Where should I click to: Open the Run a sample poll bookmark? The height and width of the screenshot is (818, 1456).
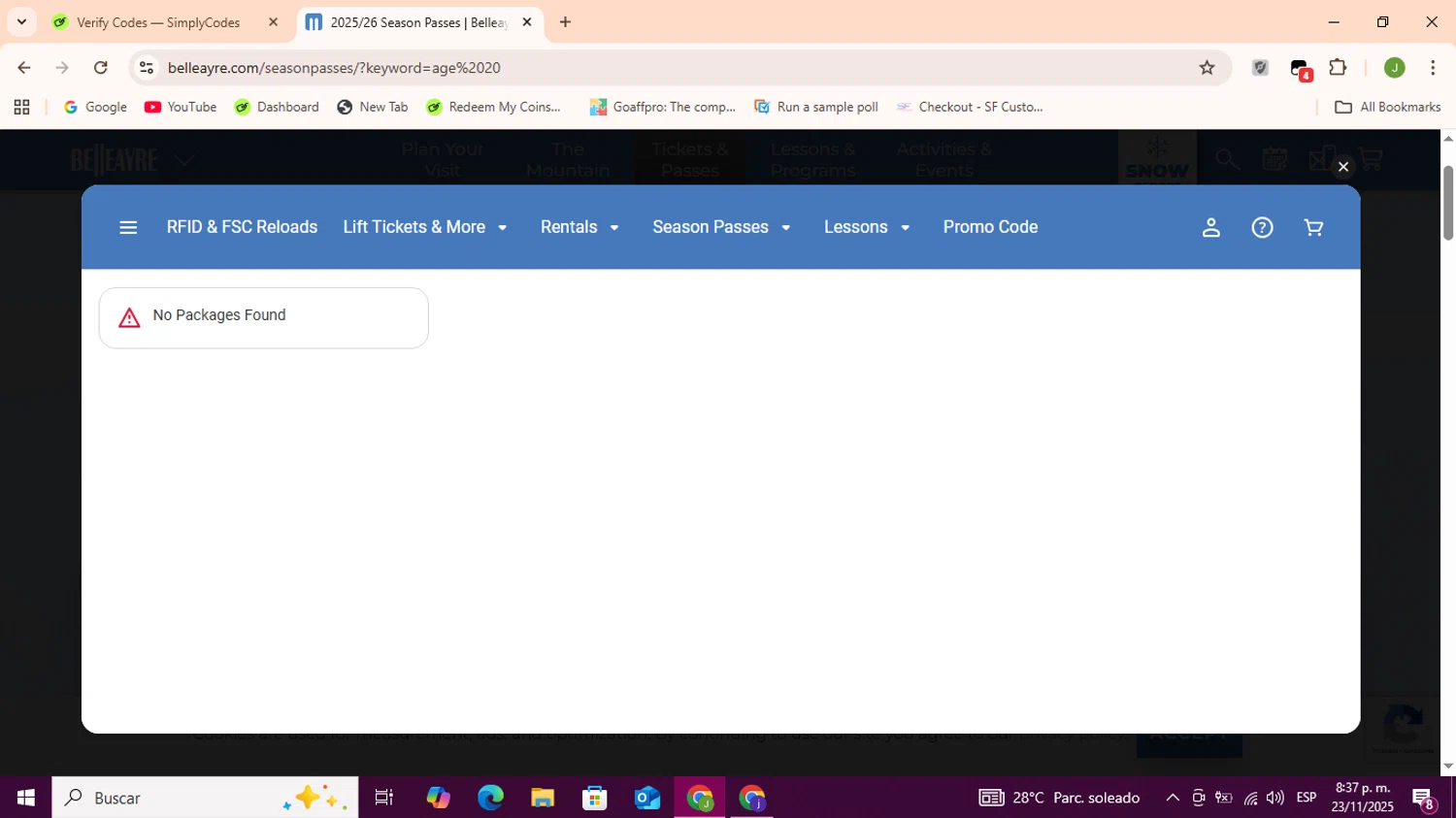[x=816, y=107]
